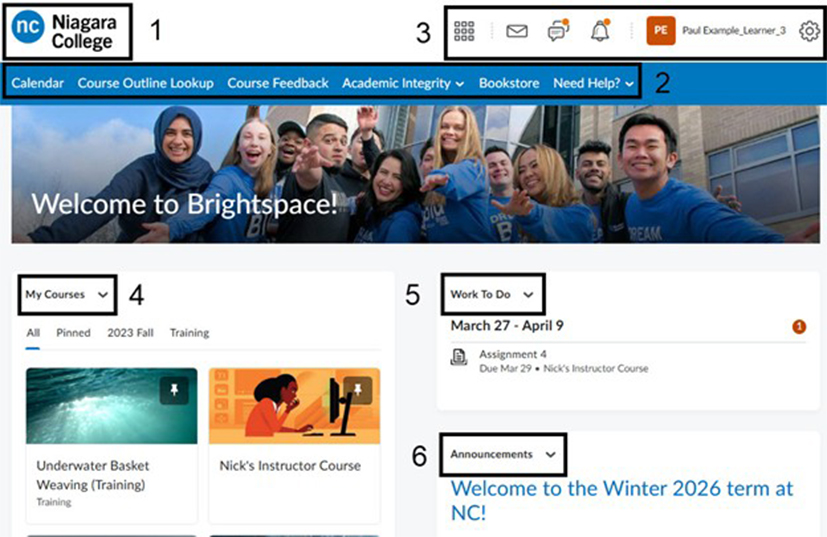This screenshot has height=537, width=827.
Task: Click the PE user avatar icon
Action: click(x=661, y=31)
